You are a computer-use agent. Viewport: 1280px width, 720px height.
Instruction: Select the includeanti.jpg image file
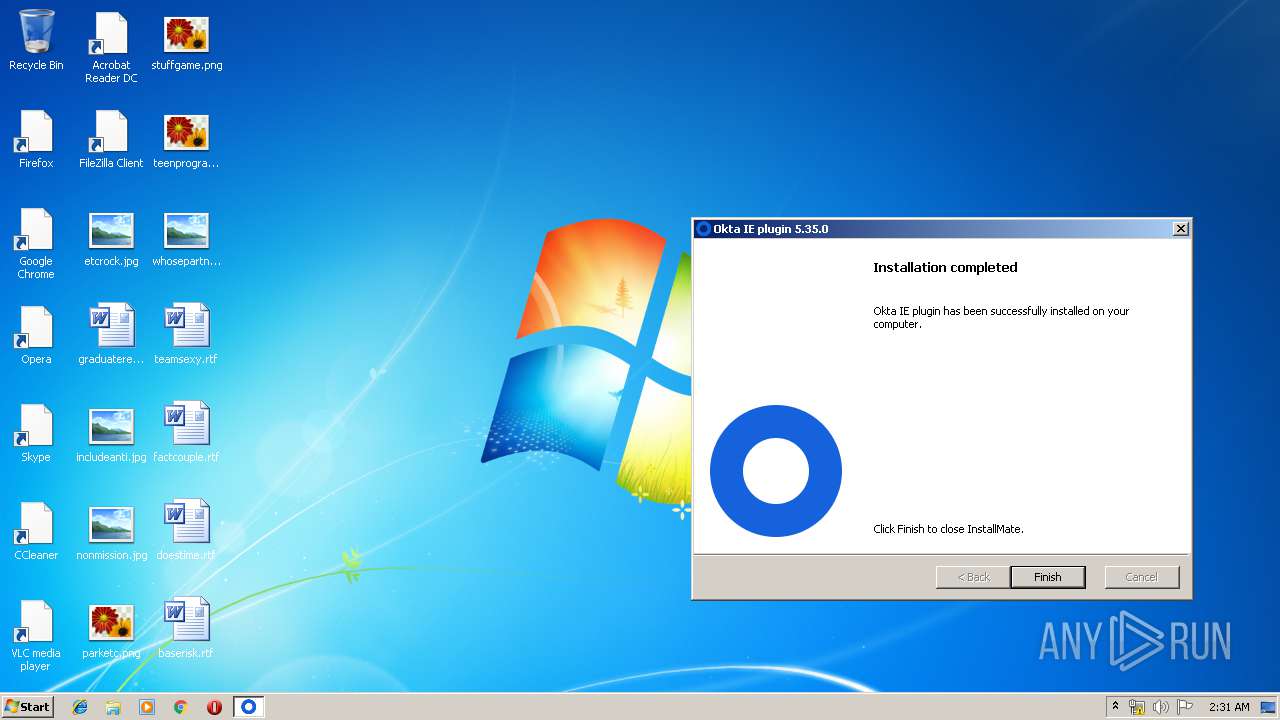coord(111,433)
